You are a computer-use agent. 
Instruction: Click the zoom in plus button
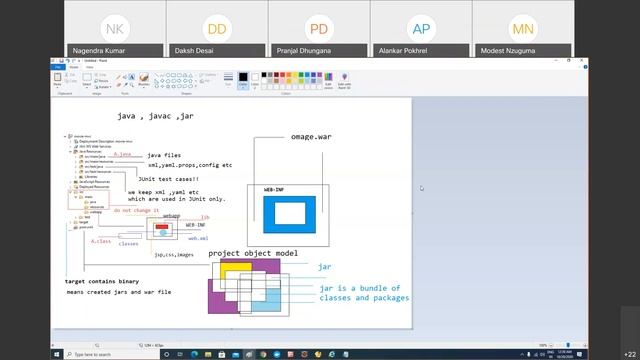[585, 345]
